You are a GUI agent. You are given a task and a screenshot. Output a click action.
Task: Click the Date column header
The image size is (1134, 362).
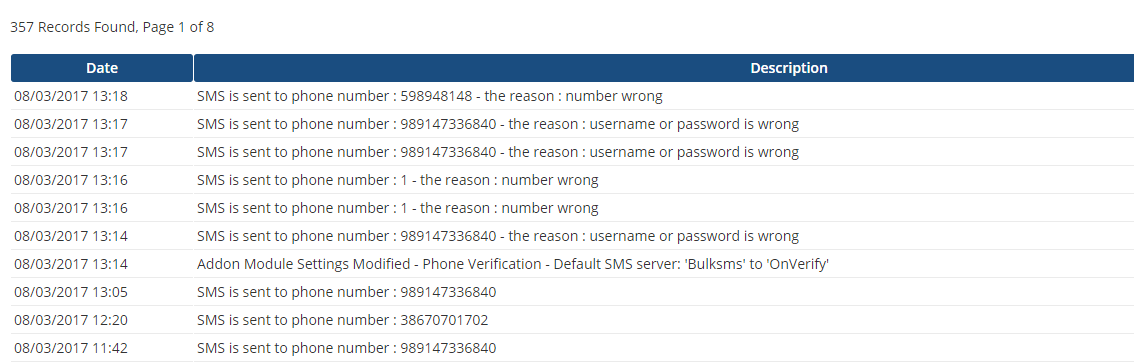[102, 68]
